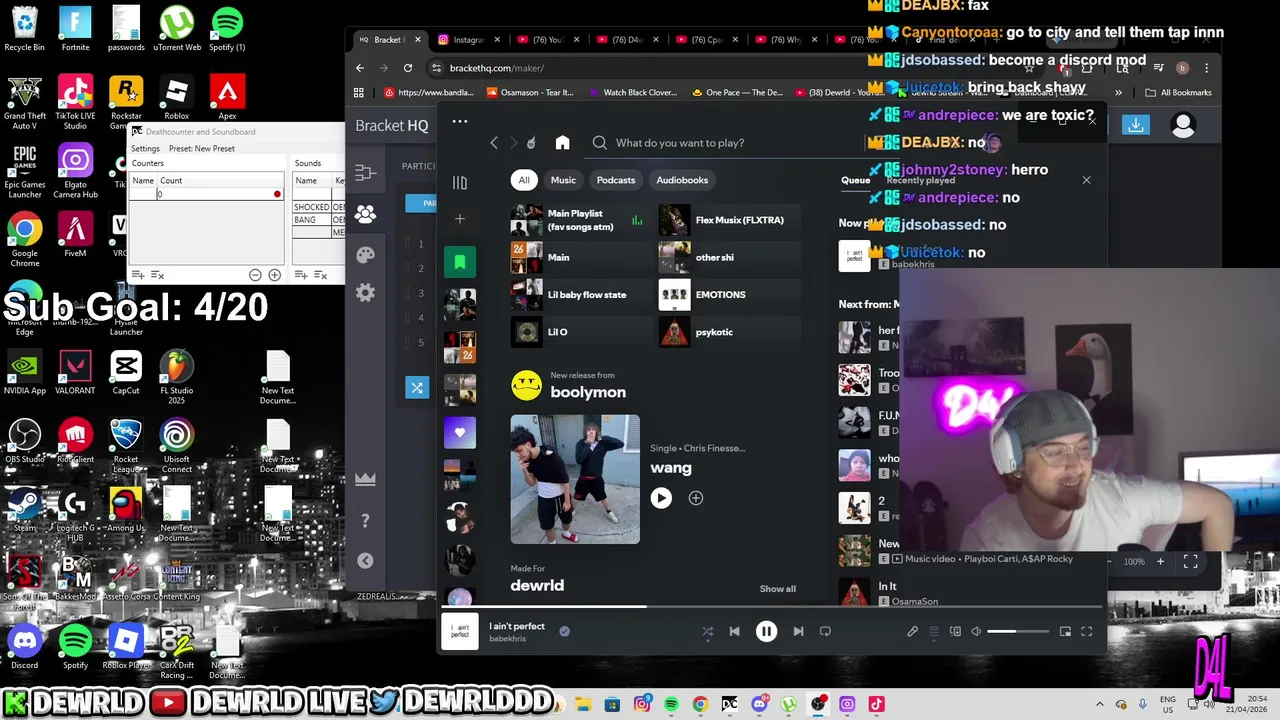This screenshot has height=720, width=1280.
Task: Open Flex Musix (FLXTRA) playlist
Action: pyautogui.click(x=729, y=220)
